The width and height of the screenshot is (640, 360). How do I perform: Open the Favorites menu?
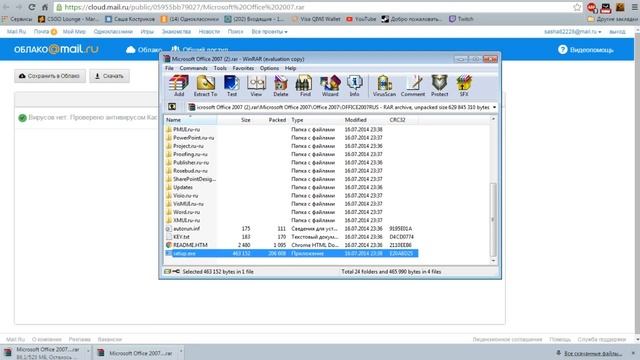pos(243,68)
